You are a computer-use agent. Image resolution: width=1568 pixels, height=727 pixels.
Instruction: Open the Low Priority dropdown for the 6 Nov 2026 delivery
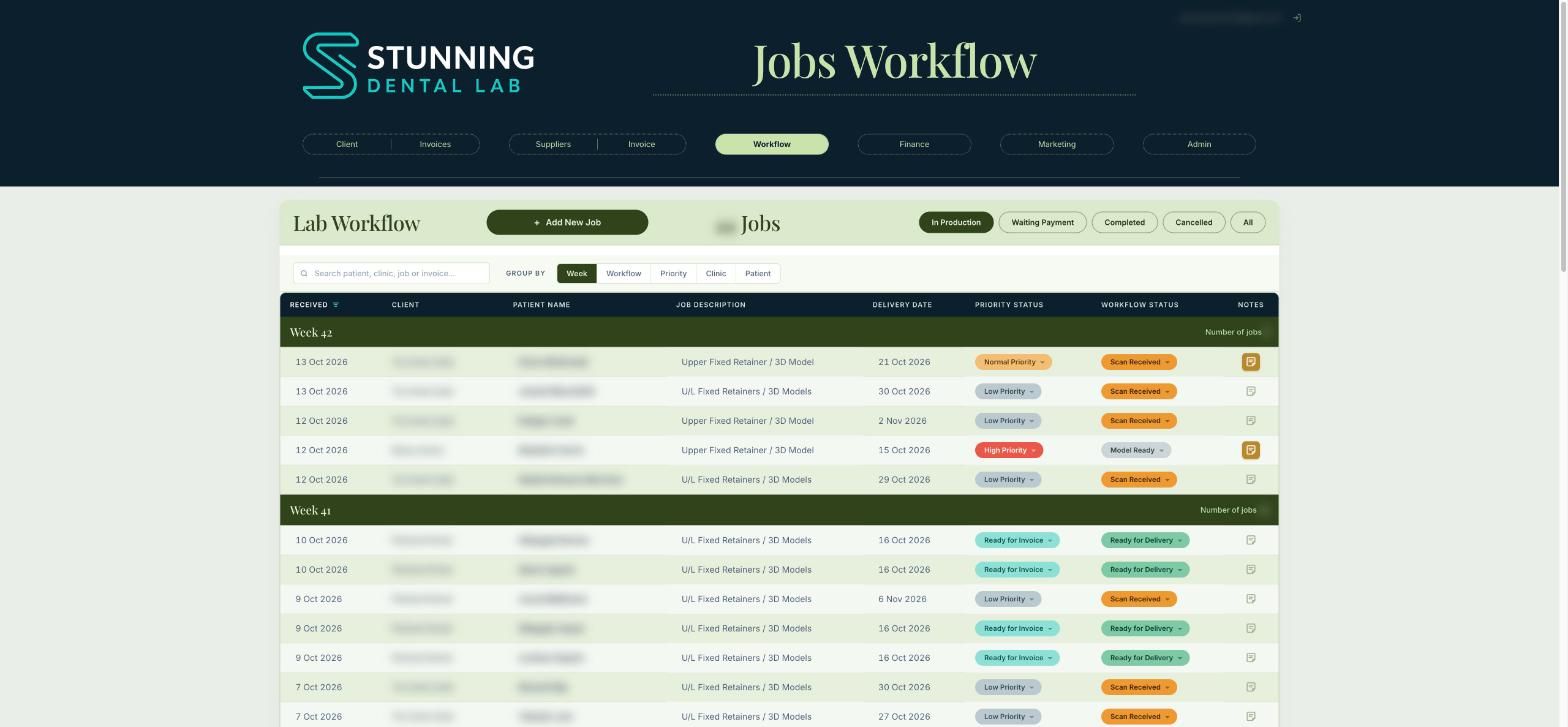click(x=1008, y=599)
